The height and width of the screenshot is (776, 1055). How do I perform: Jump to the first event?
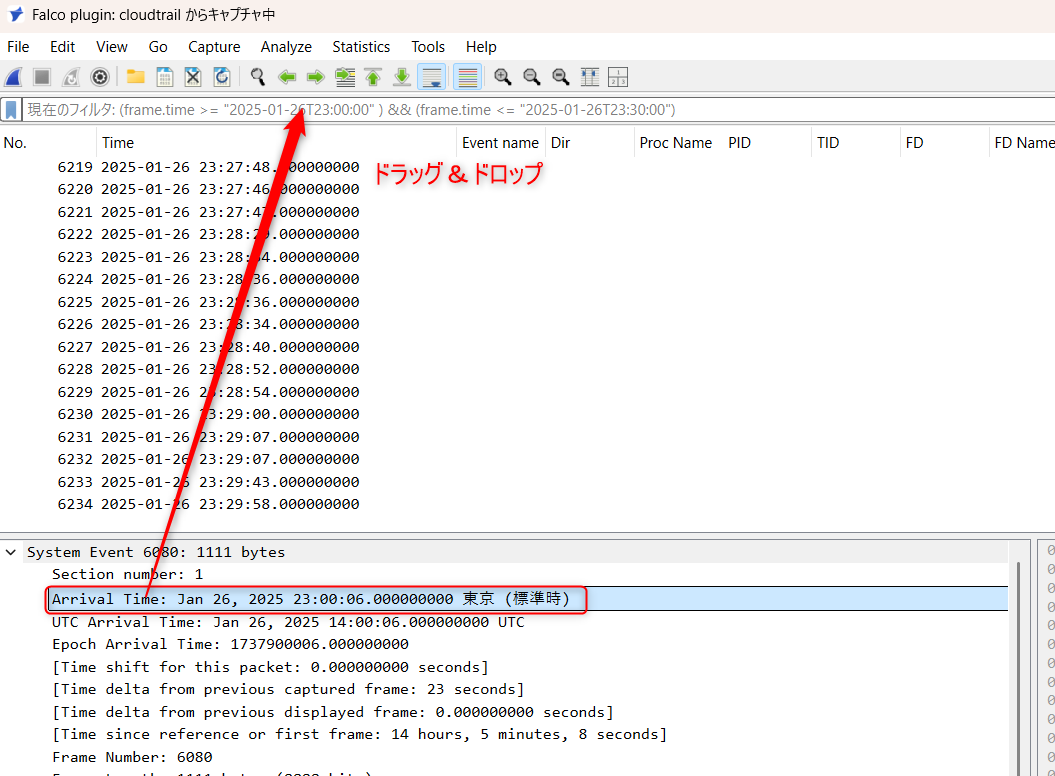373,77
